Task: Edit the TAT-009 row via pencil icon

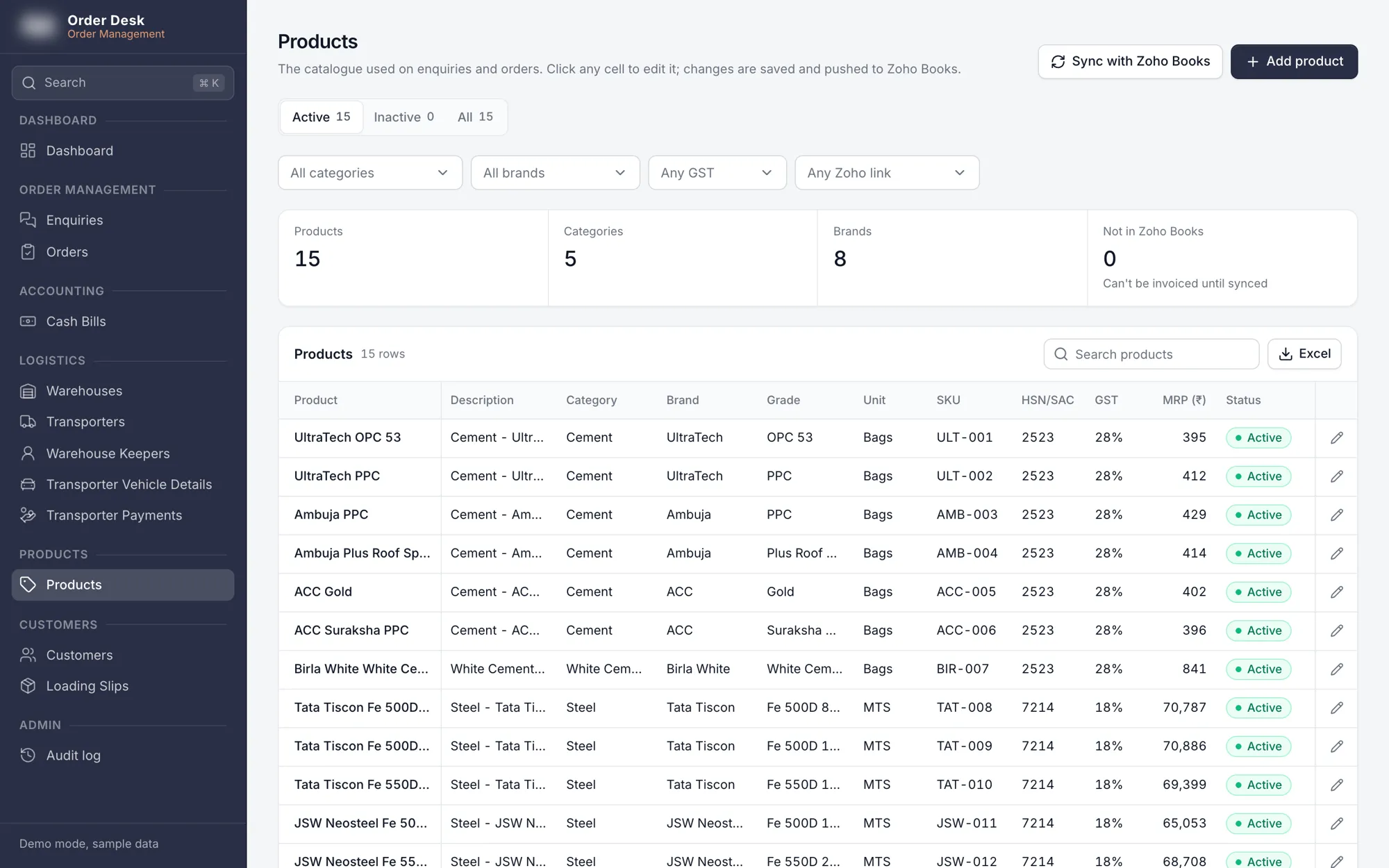Action: tap(1336, 746)
